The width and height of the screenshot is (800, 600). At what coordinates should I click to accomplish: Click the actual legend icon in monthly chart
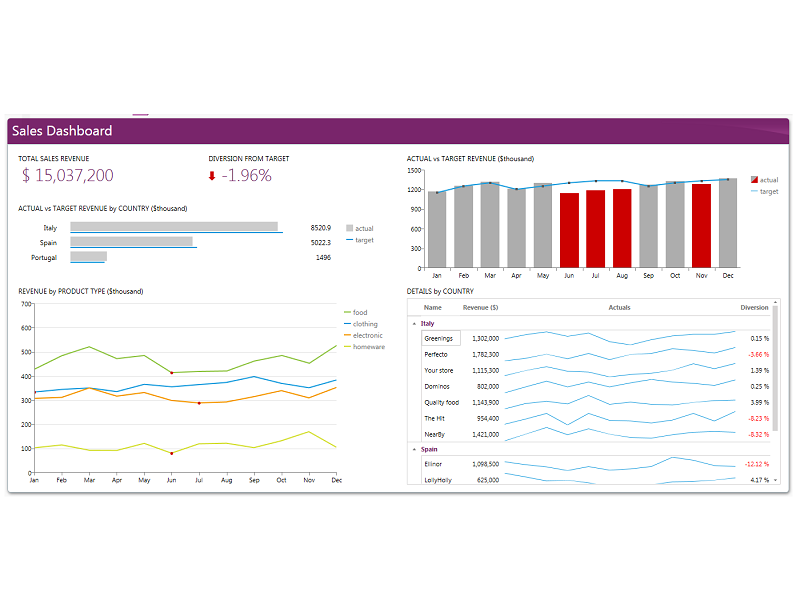754,179
